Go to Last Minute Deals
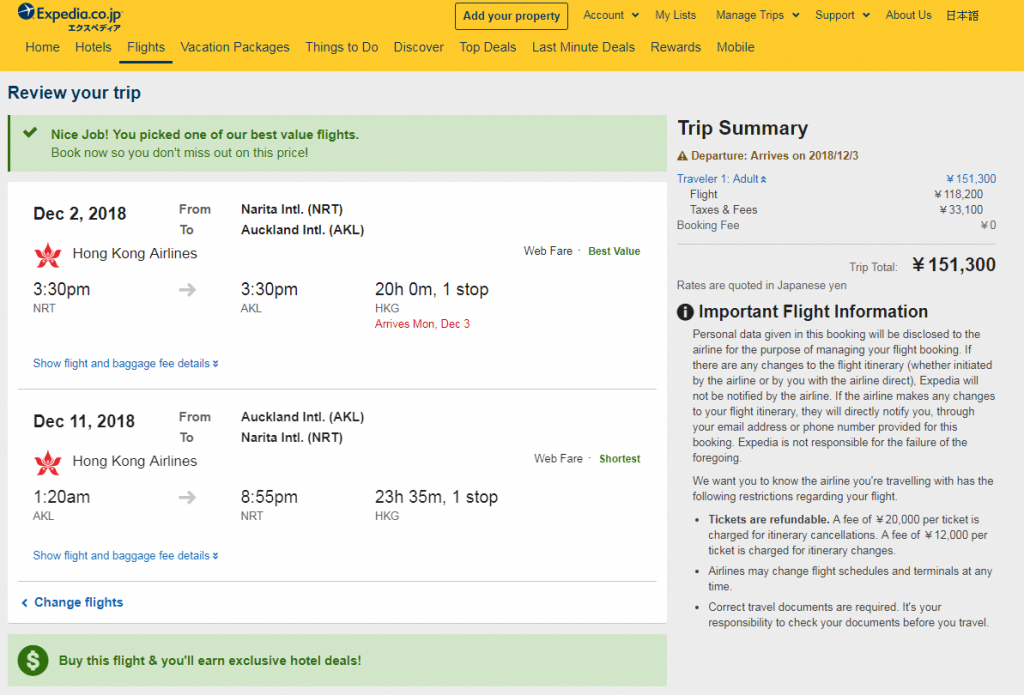This screenshot has height=695, width=1024. (x=583, y=47)
